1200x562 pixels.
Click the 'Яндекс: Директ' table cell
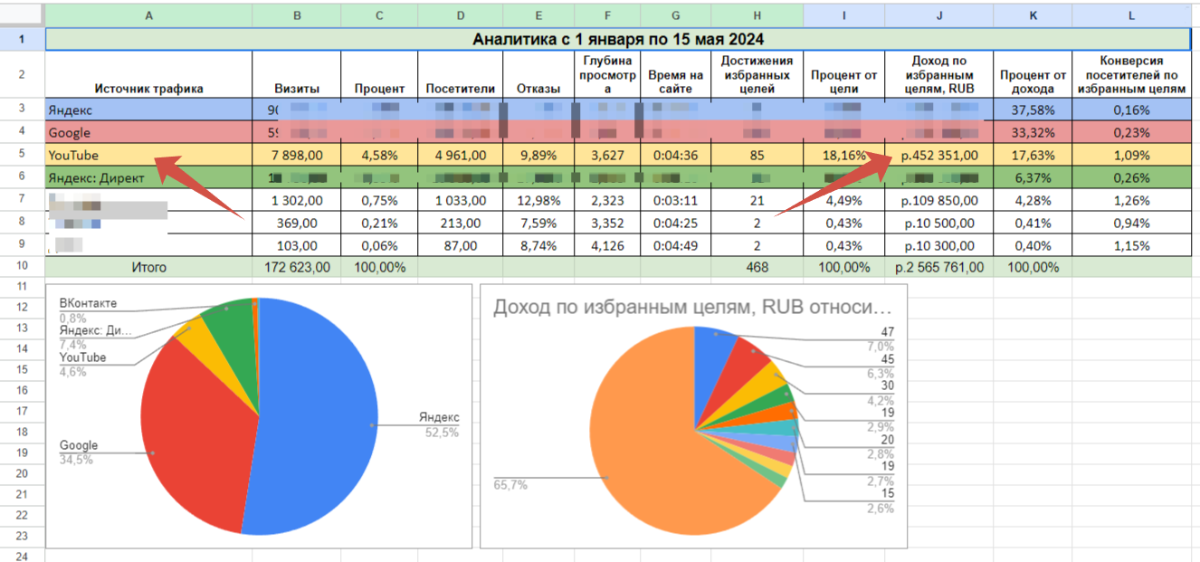coord(96,177)
